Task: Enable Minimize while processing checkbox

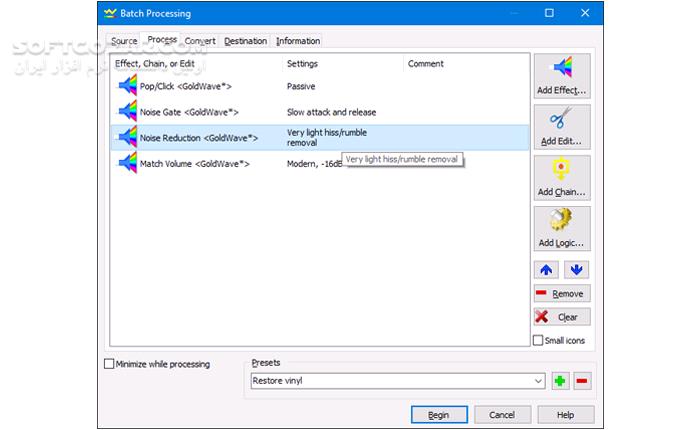Action: click(109, 364)
